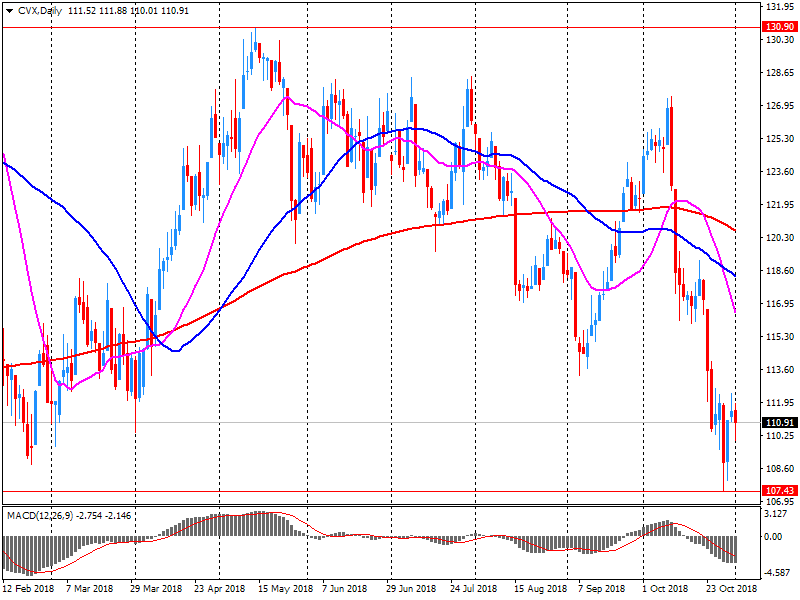Image resolution: width=800 pixels, height=600 pixels.
Task: Click 121.95 on the price axis
Action: pyautogui.click(x=778, y=205)
